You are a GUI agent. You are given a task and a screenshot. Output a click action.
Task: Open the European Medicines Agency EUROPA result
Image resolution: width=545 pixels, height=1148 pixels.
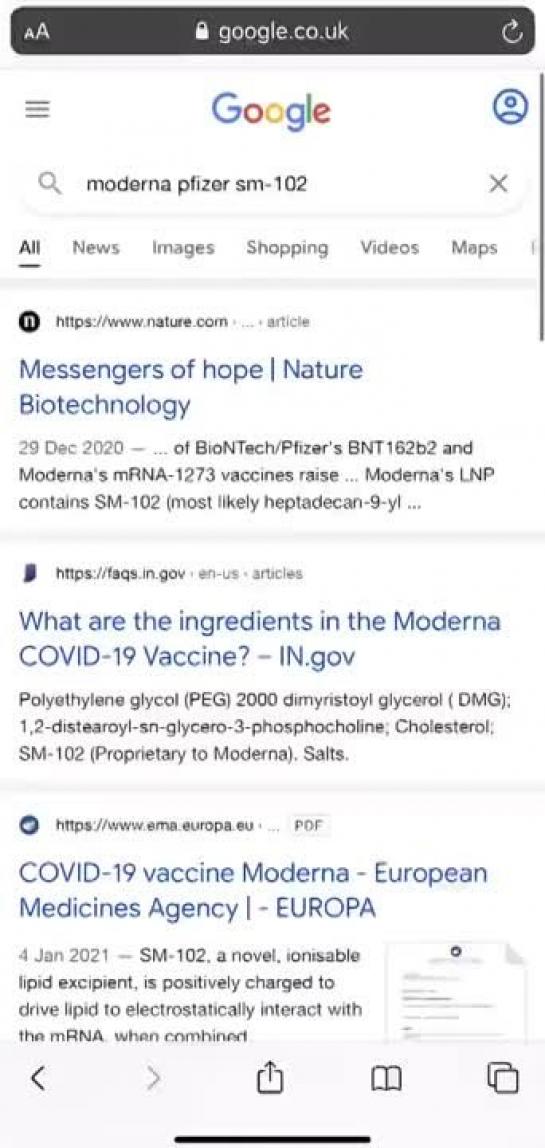pyautogui.click(x=253, y=890)
